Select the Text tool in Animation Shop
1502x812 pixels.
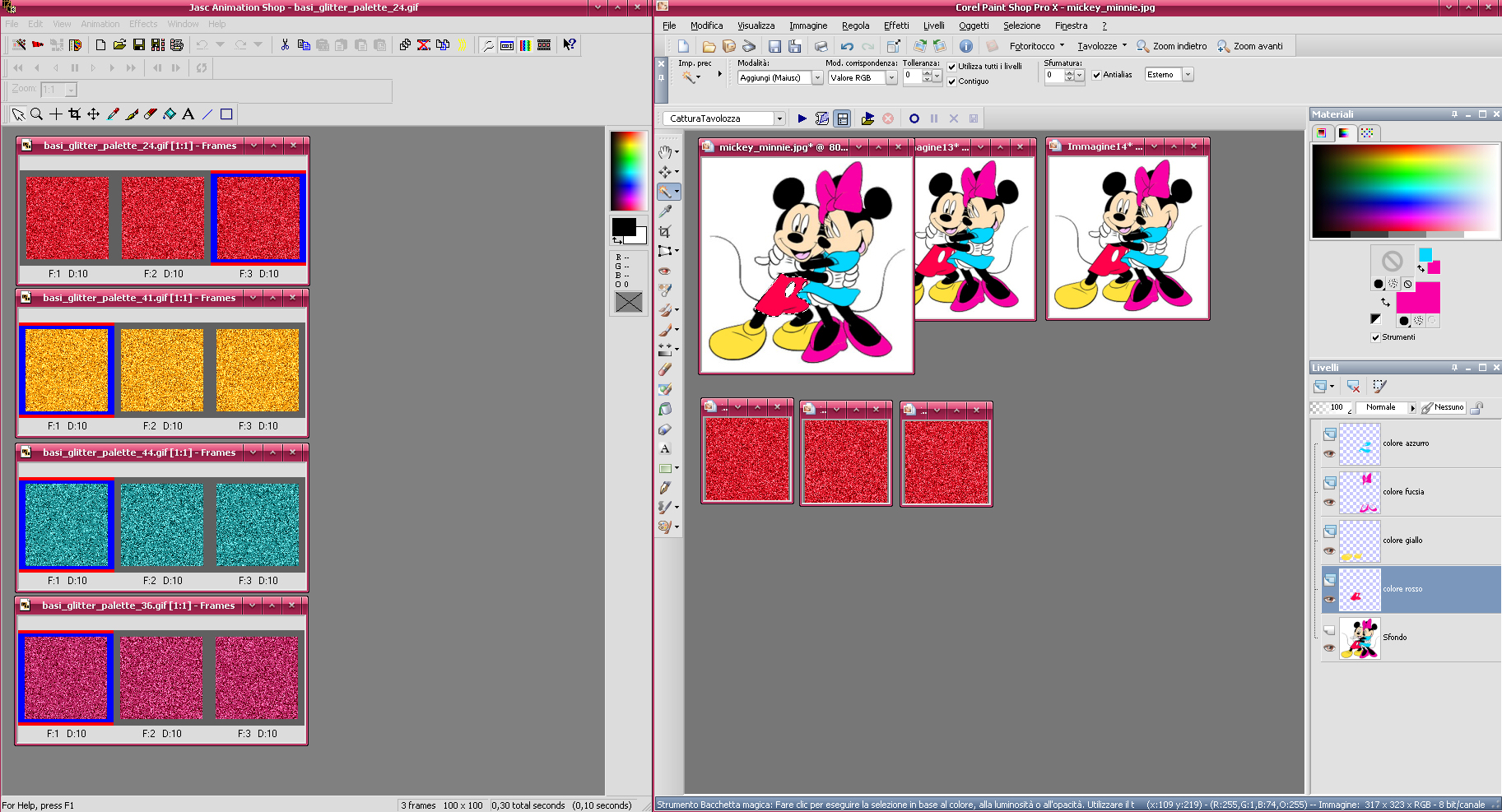click(188, 114)
